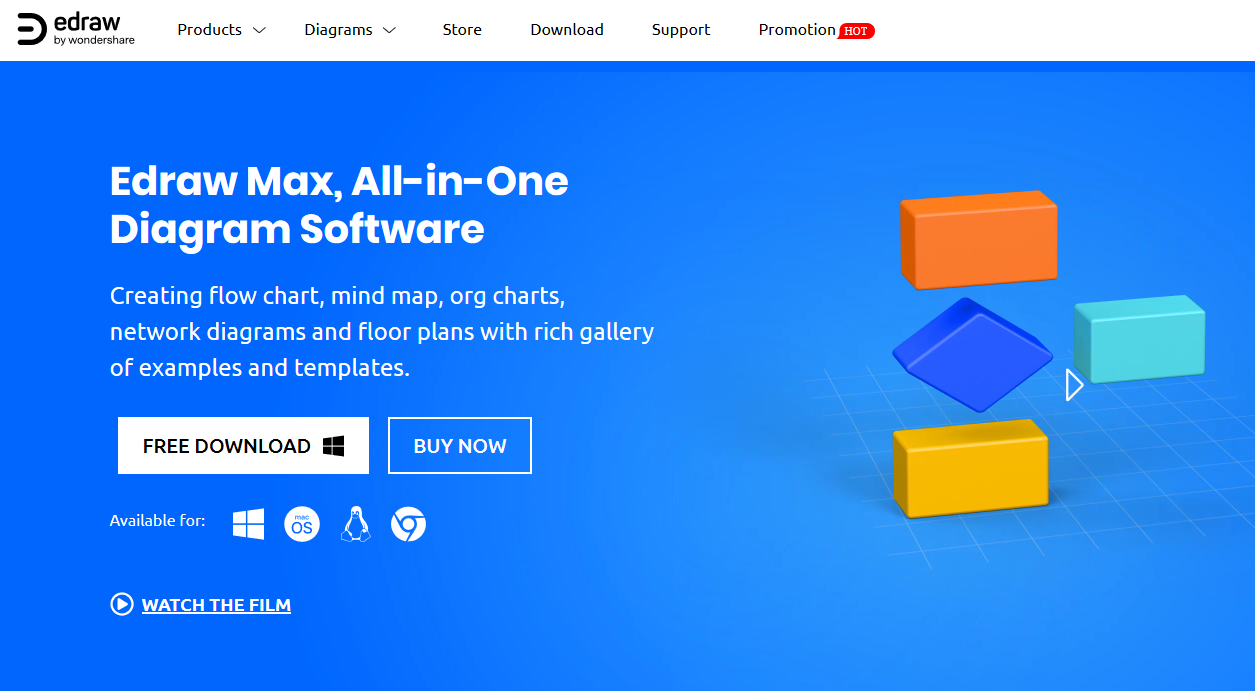
Task: Open the Promotion page
Action: (797, 30)
